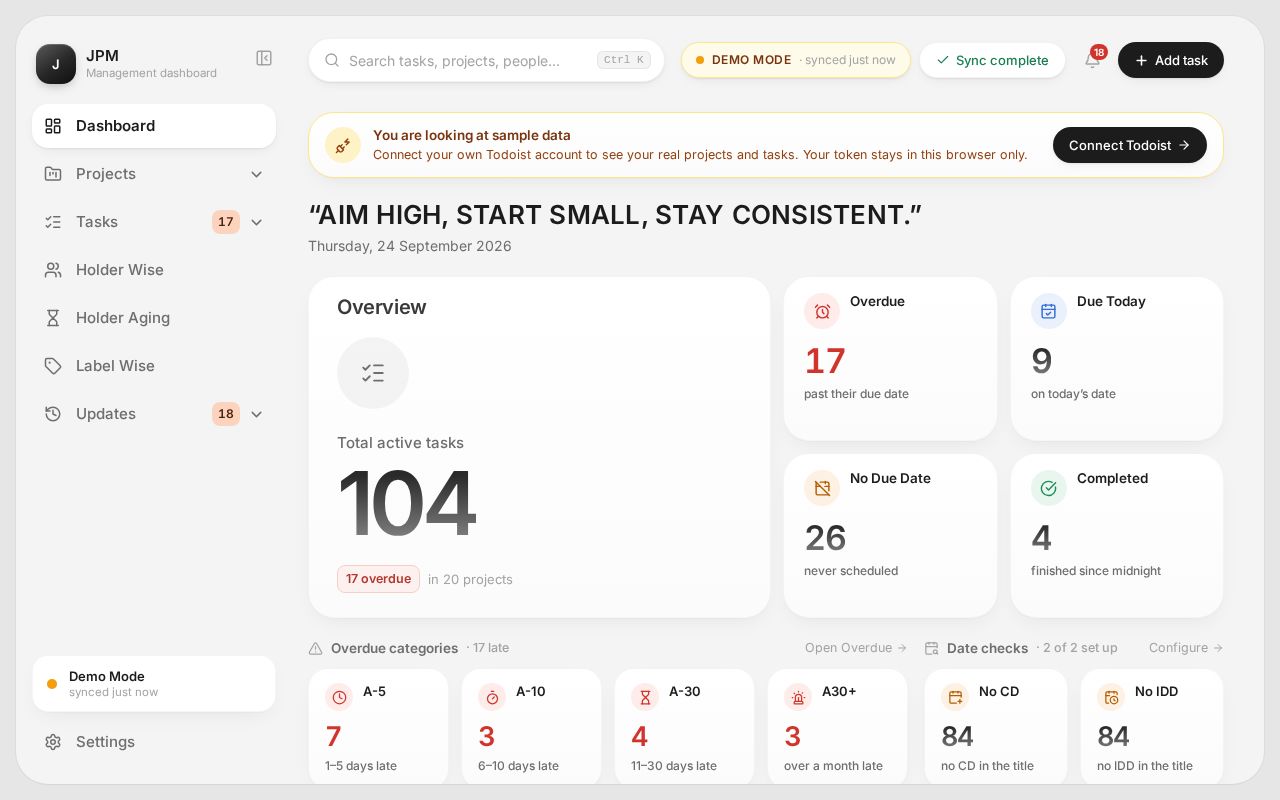Click the A30+ alarm siren icon
Screen dimensions: 1280x800
(798, 697)
